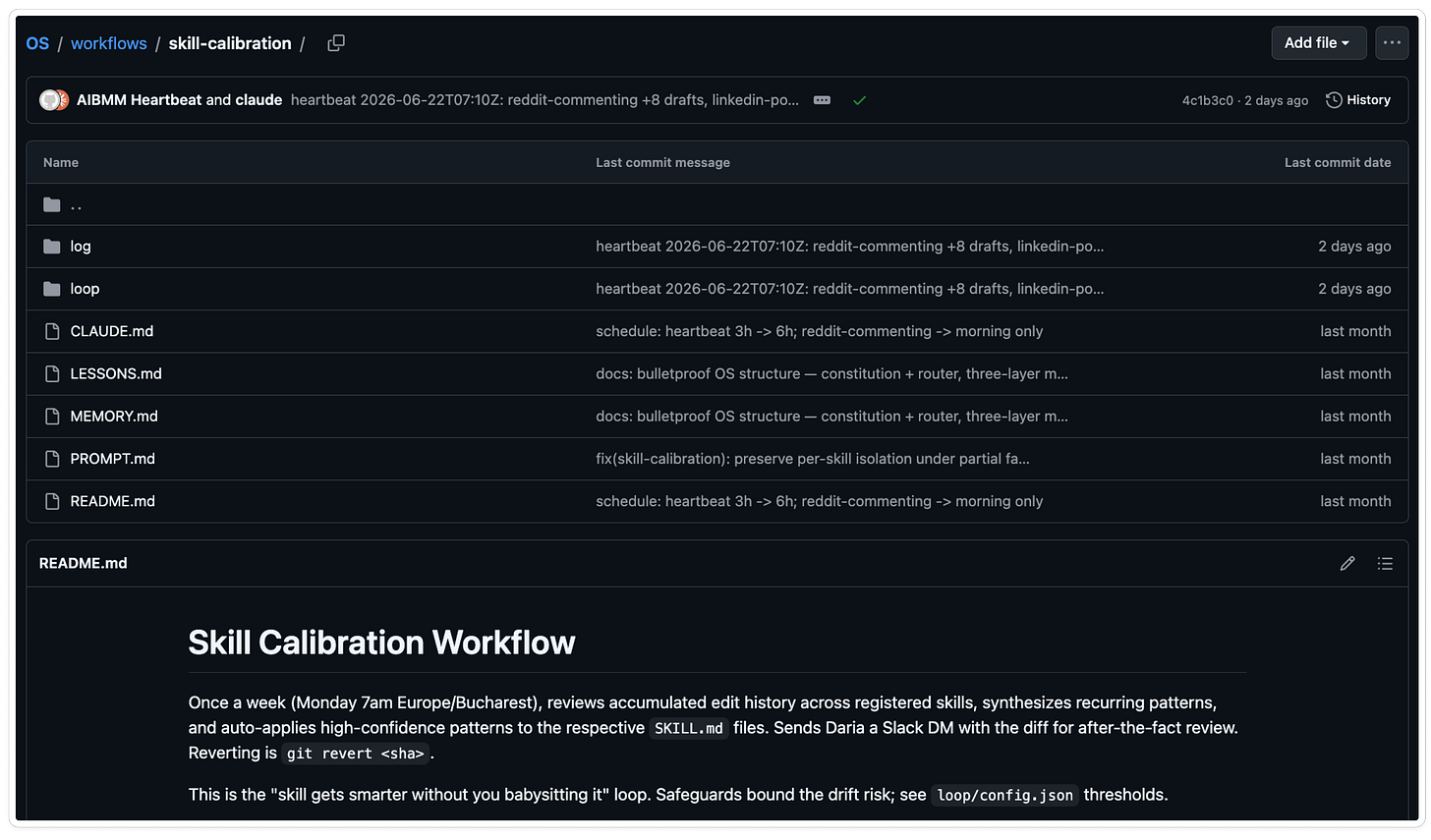
Task: Click the skill-calibration breadcrumb text
Action: (230, 43)
